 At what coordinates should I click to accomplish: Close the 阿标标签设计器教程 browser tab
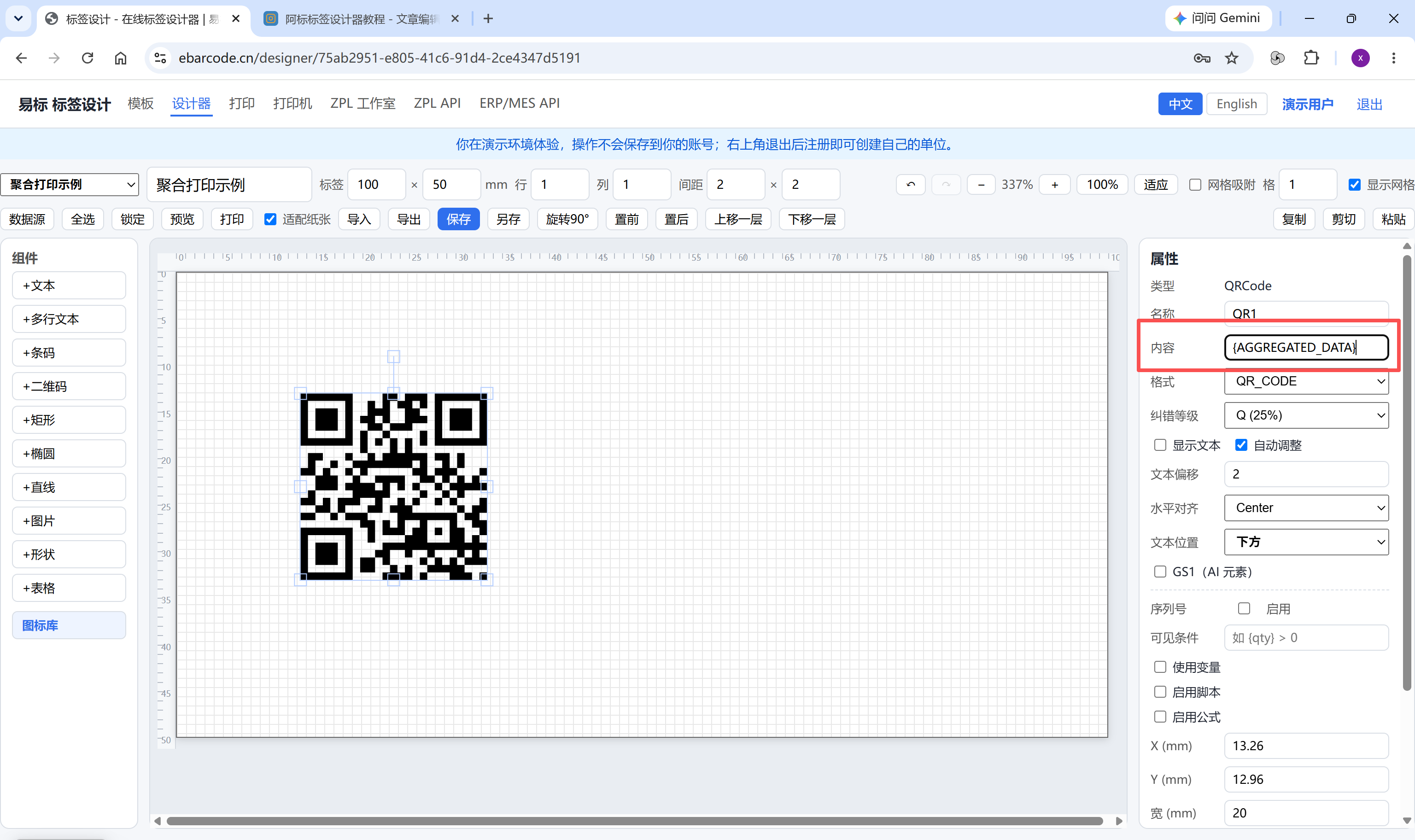(455, 19)
